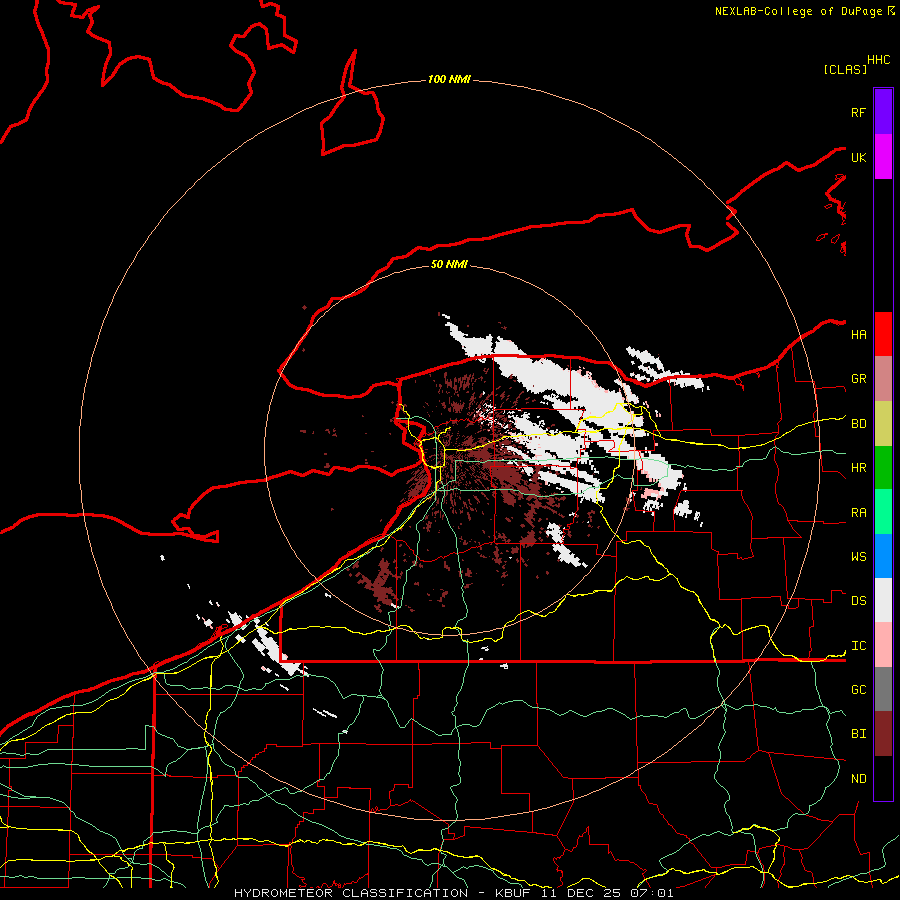The width and height of the screenshot is (900, 900).
Task: Click the 07:01 timestamp
Action: 651,893
